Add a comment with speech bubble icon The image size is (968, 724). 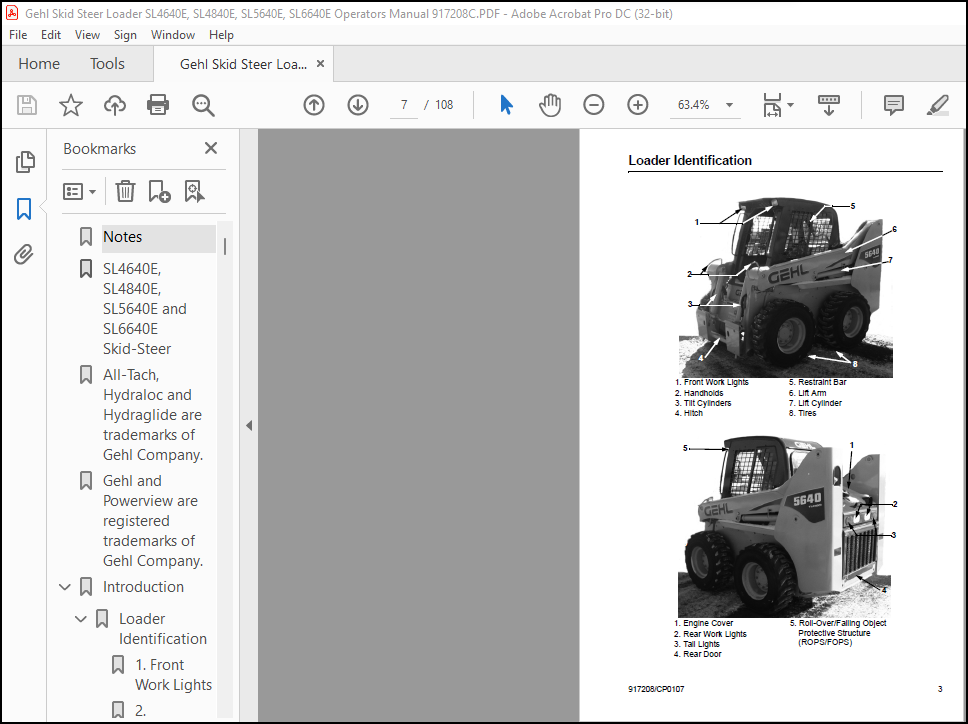pyautogui.click(x=893, y=105)
